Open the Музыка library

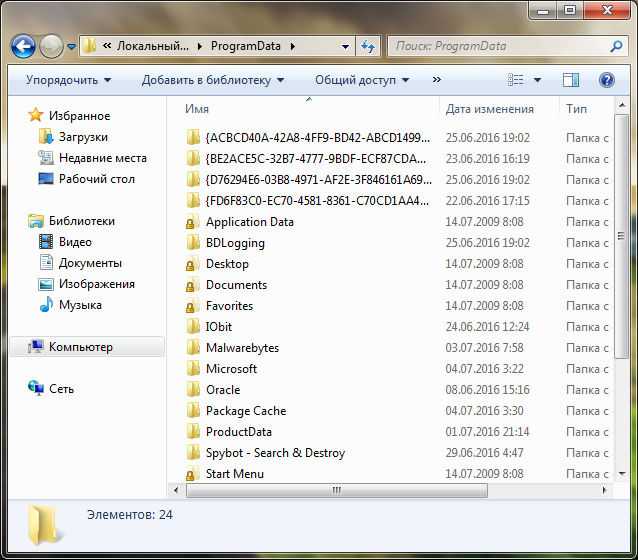[80, 305]
